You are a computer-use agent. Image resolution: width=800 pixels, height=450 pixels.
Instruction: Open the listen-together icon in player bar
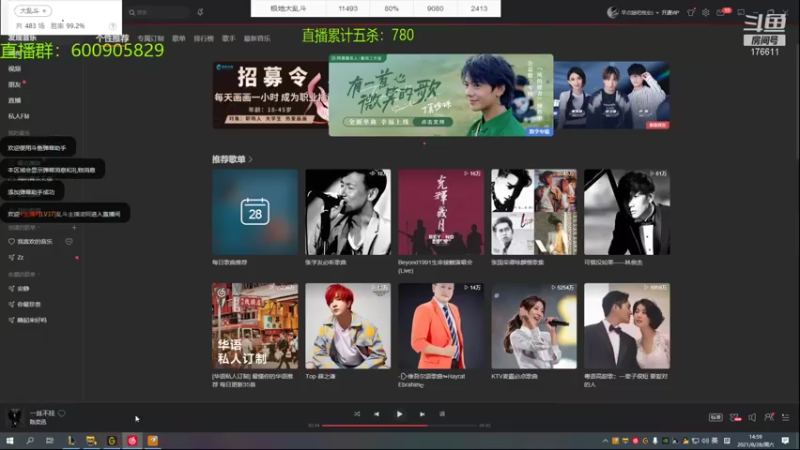click(x=769, y=417)
